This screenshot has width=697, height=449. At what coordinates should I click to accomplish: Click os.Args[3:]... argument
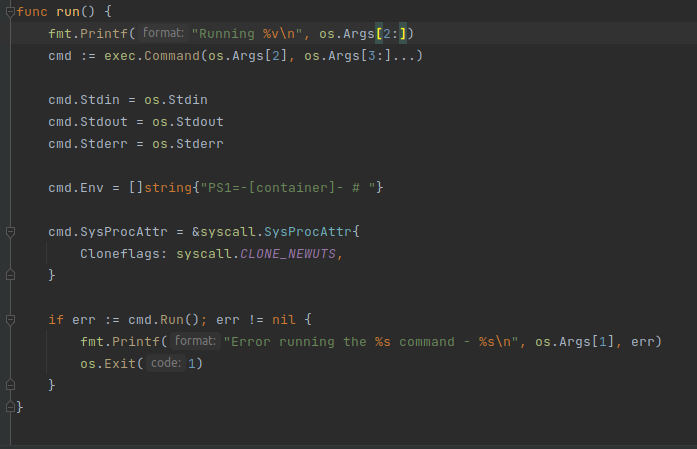(360, 56)
